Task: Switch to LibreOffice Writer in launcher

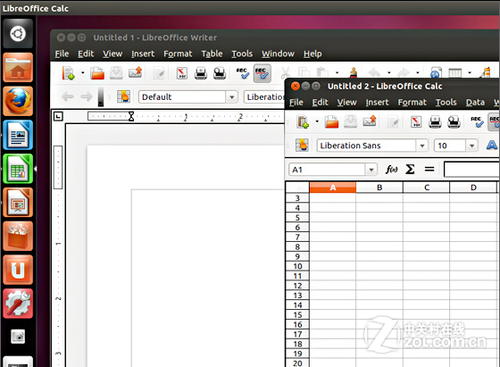Action: pos(18,135)
